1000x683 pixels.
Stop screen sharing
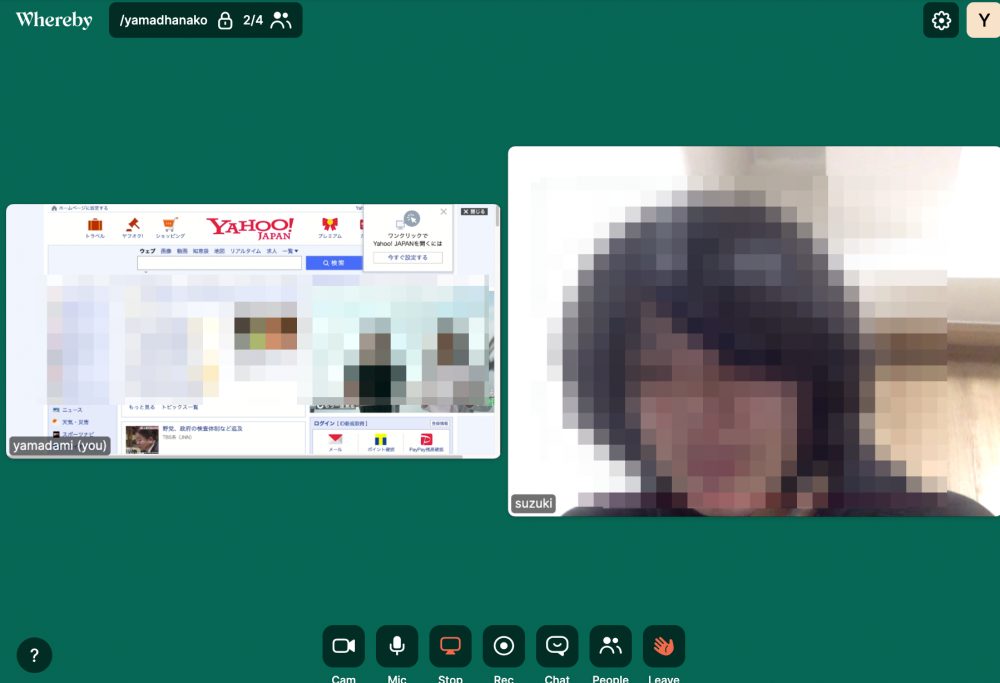(x=450, y=646)
